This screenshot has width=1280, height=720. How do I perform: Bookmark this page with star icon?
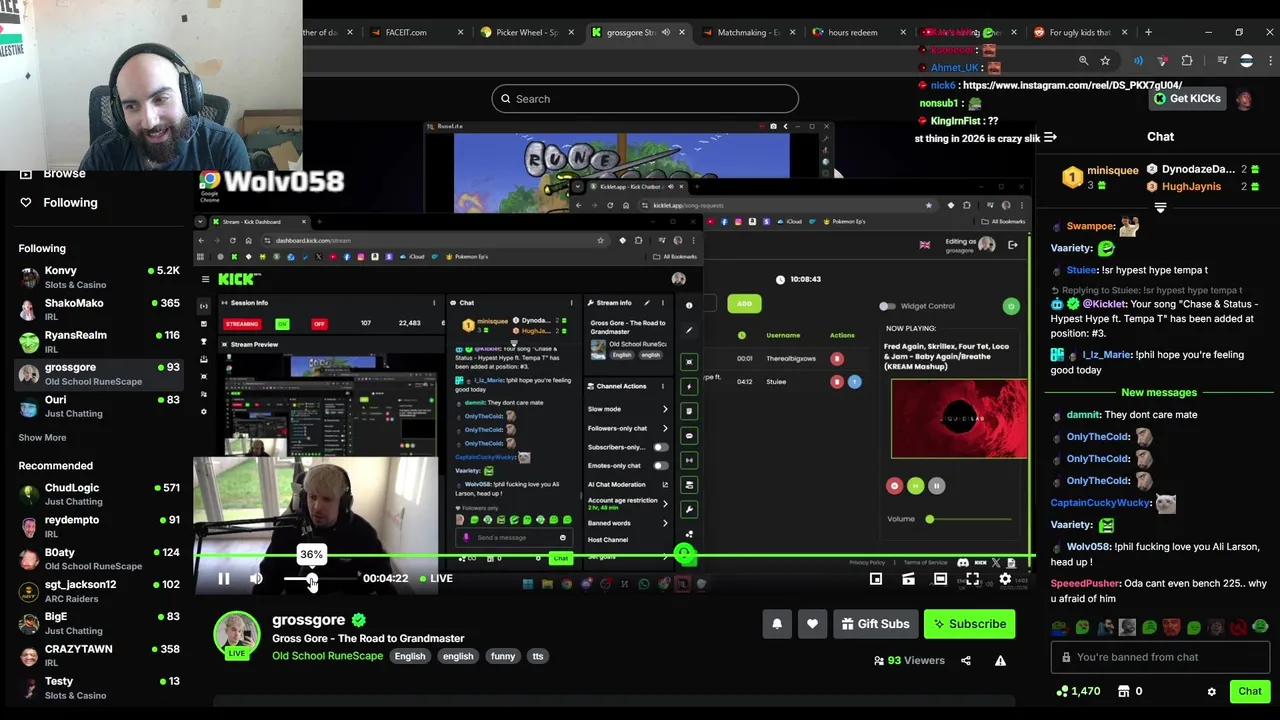(1105, 61)
